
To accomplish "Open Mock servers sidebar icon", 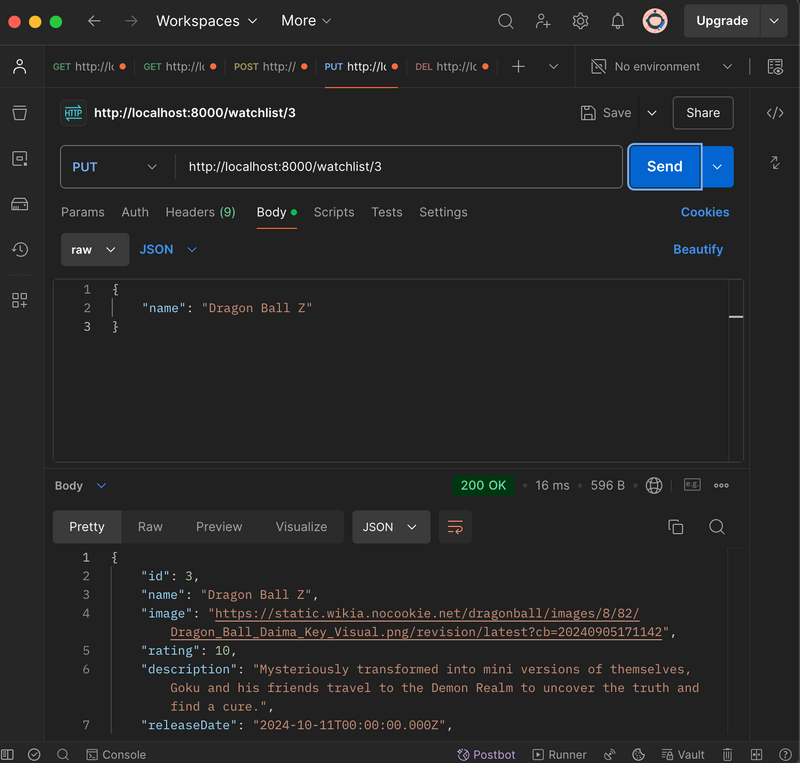I will (19, 204).
